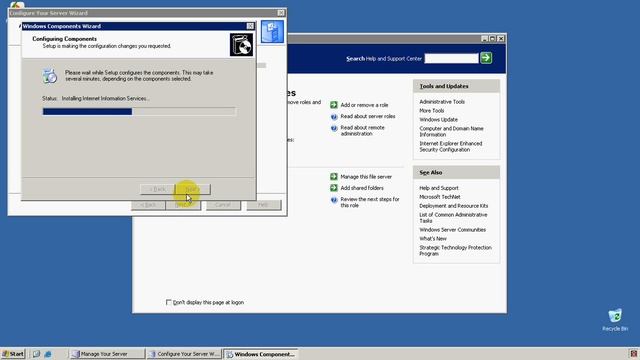
Task: Open Computer and Domain Name Information link
Action: 451,131
